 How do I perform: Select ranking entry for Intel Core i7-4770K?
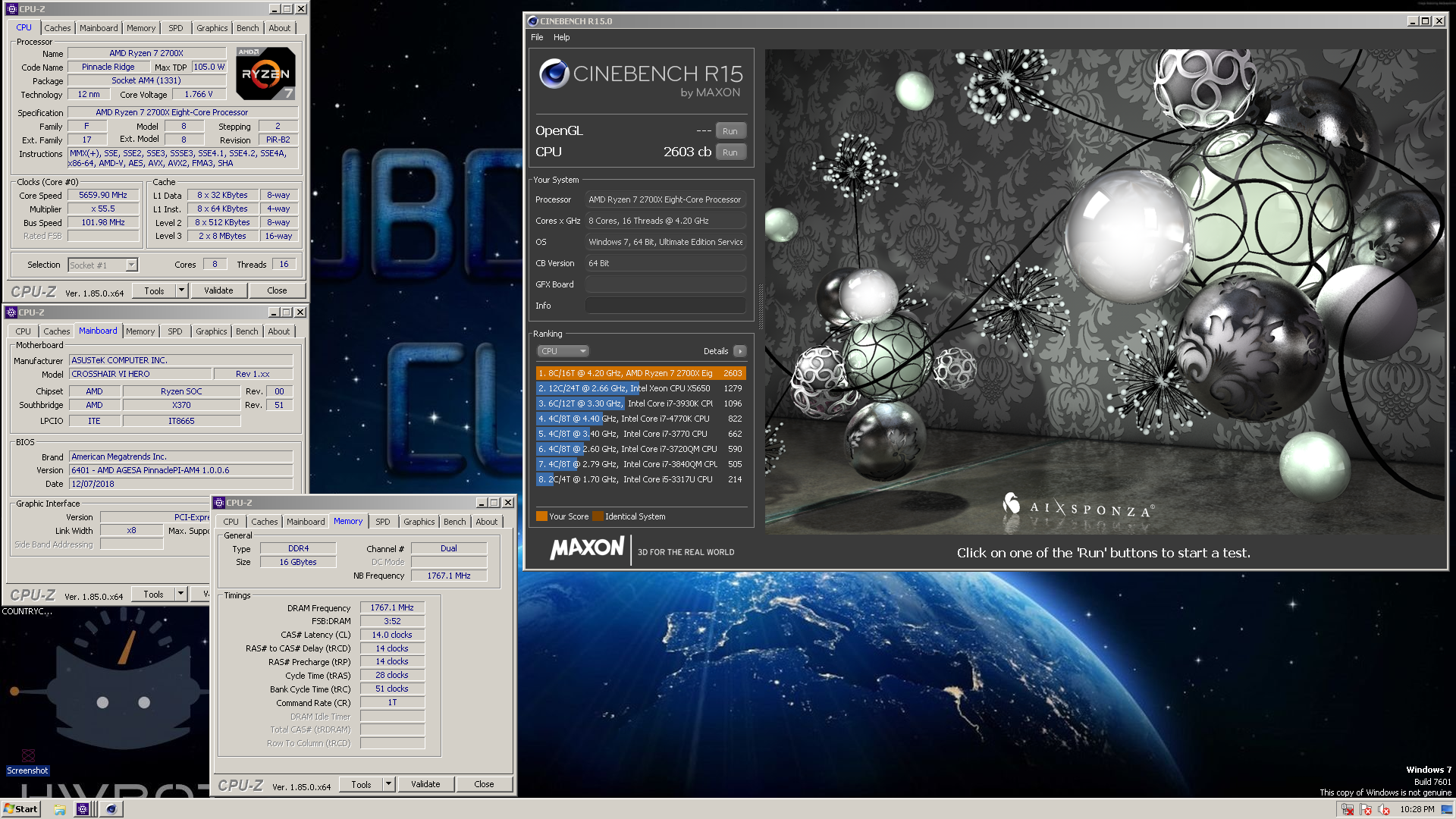tap(641, 419)
